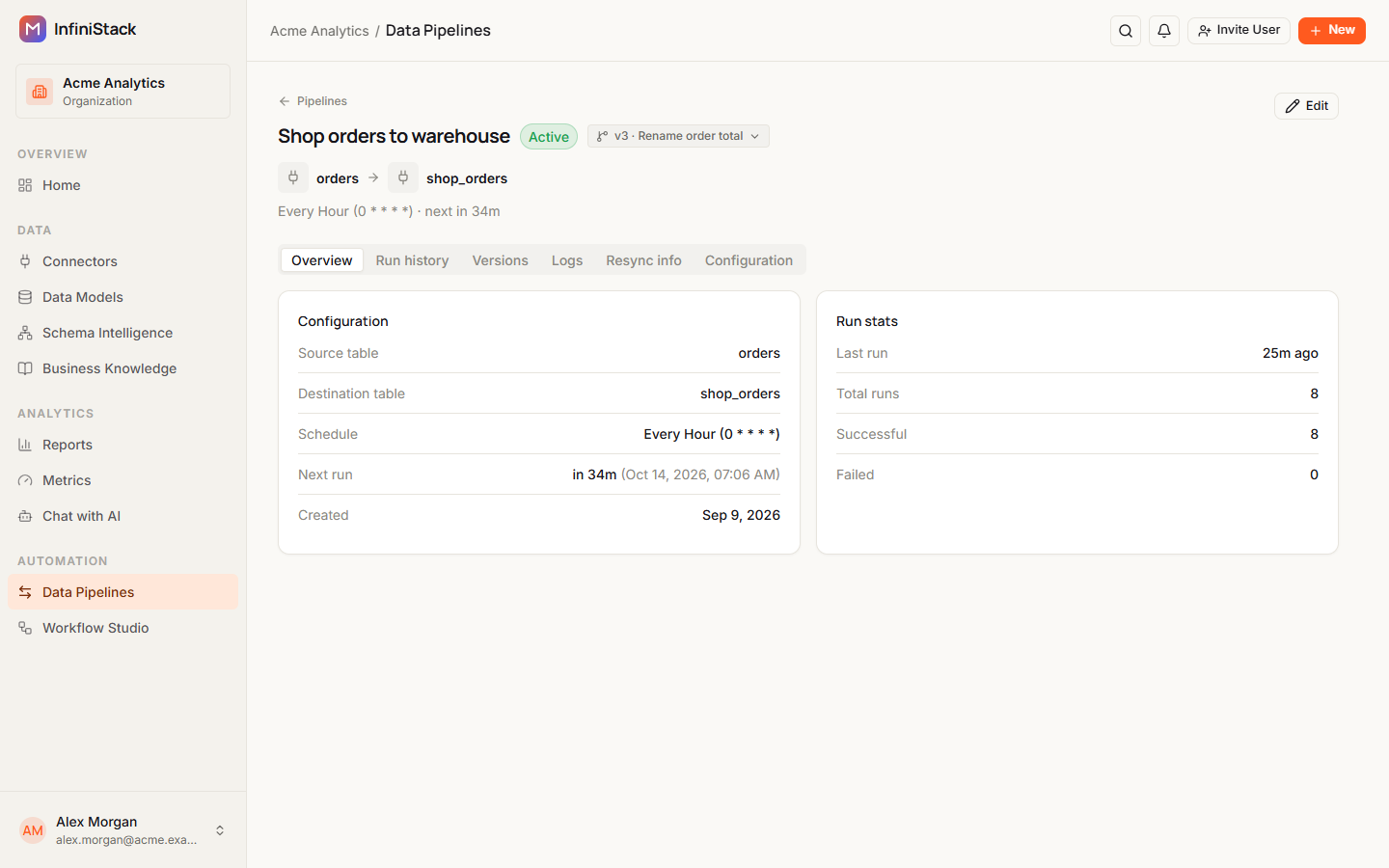Open Schema Intelligence in the sidebar
Image resolution: width=1389 pixels, height=868 pixels.
(123, 333)
